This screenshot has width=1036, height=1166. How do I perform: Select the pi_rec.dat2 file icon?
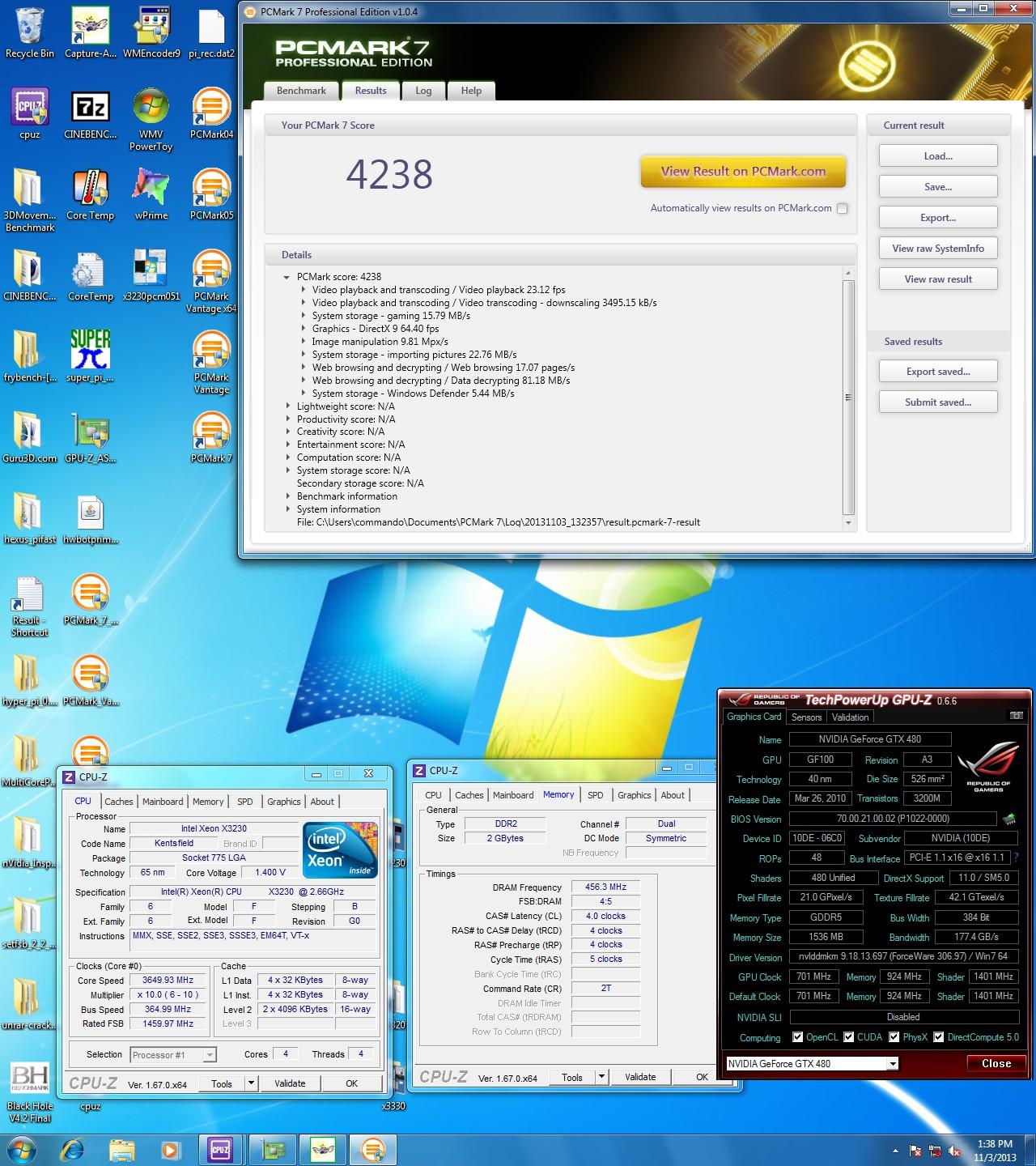pyautogui.click(x=211, y=32)
